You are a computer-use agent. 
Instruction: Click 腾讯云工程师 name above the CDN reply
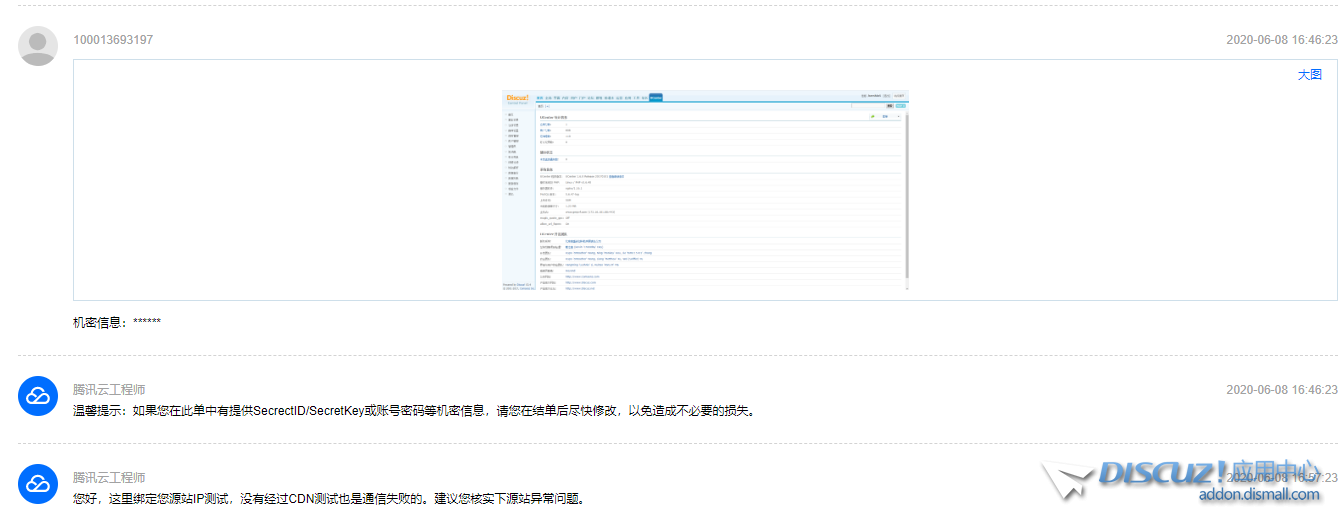[x=109, y=478]
